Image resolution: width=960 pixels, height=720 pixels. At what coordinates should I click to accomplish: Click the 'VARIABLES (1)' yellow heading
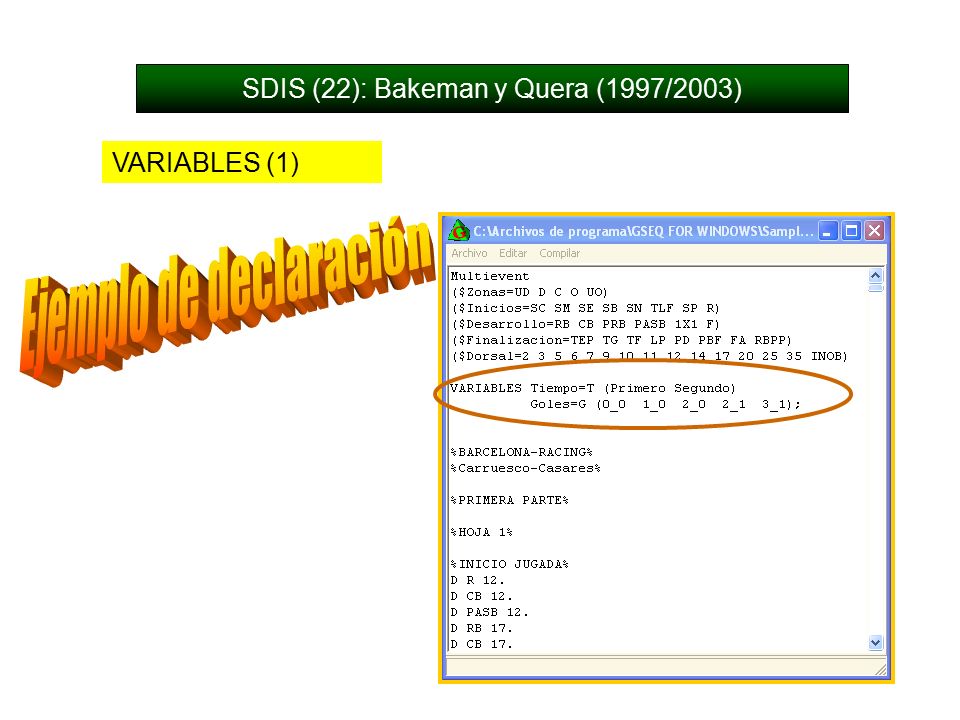pos(242,162)
